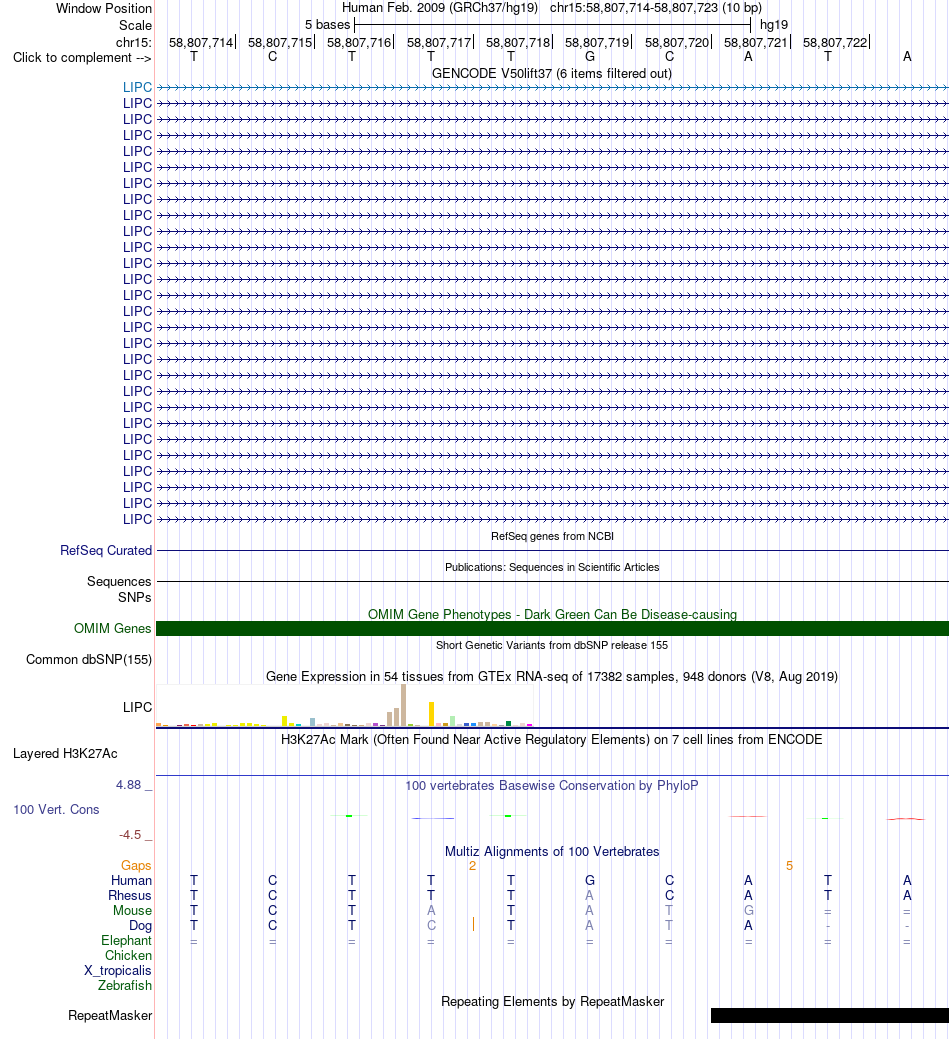Click the LIPC label beside the GTEx bar chart

[137, 708]
